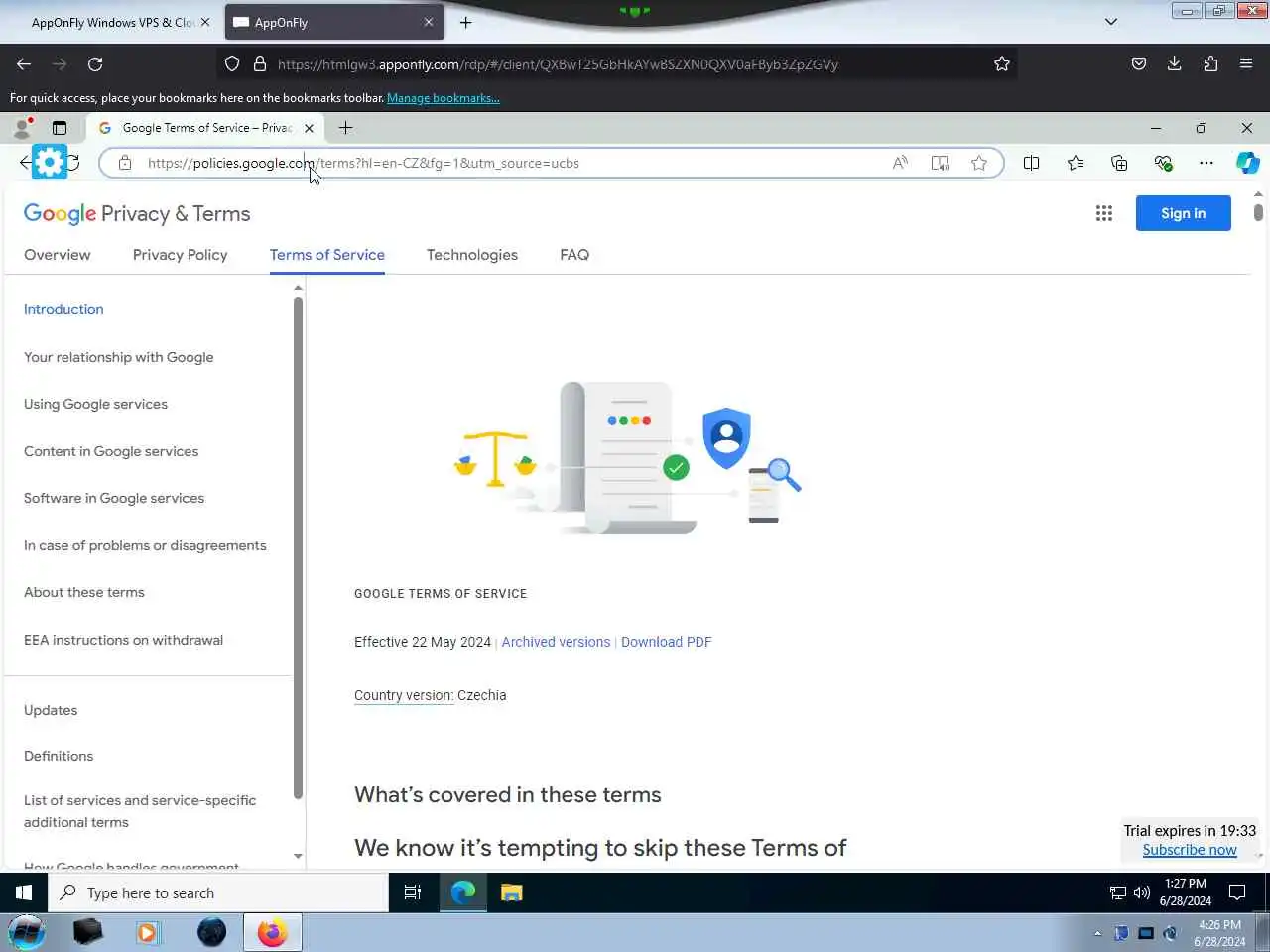Open Edge settings and more menu
1270x952 pixels.
point(1206,163)
